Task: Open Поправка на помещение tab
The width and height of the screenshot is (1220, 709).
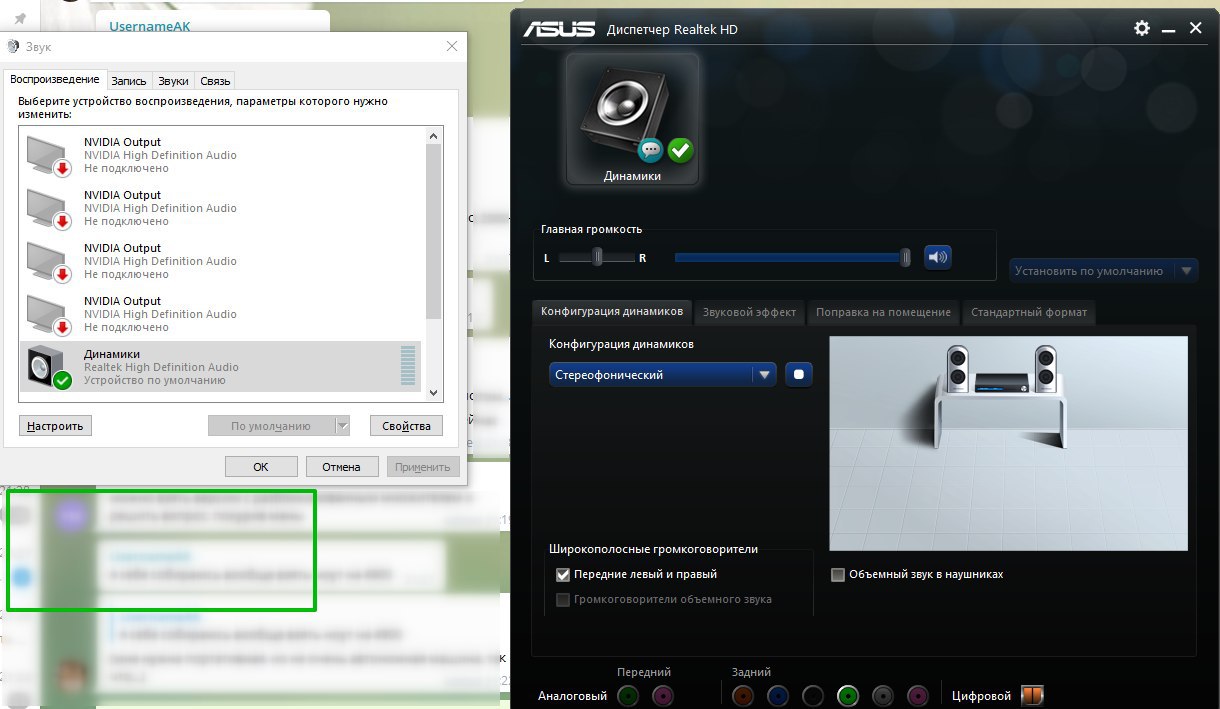Action: coord(883,312)
